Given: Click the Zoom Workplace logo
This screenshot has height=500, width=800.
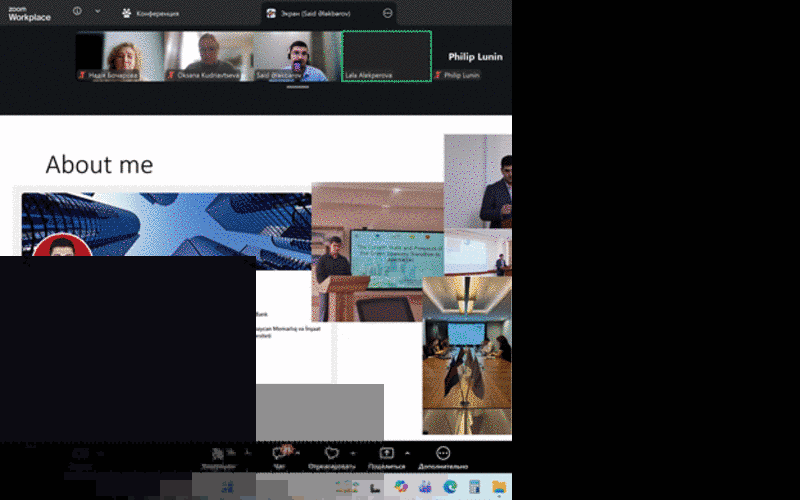Looking at the screenshot, I should point(29,12).
